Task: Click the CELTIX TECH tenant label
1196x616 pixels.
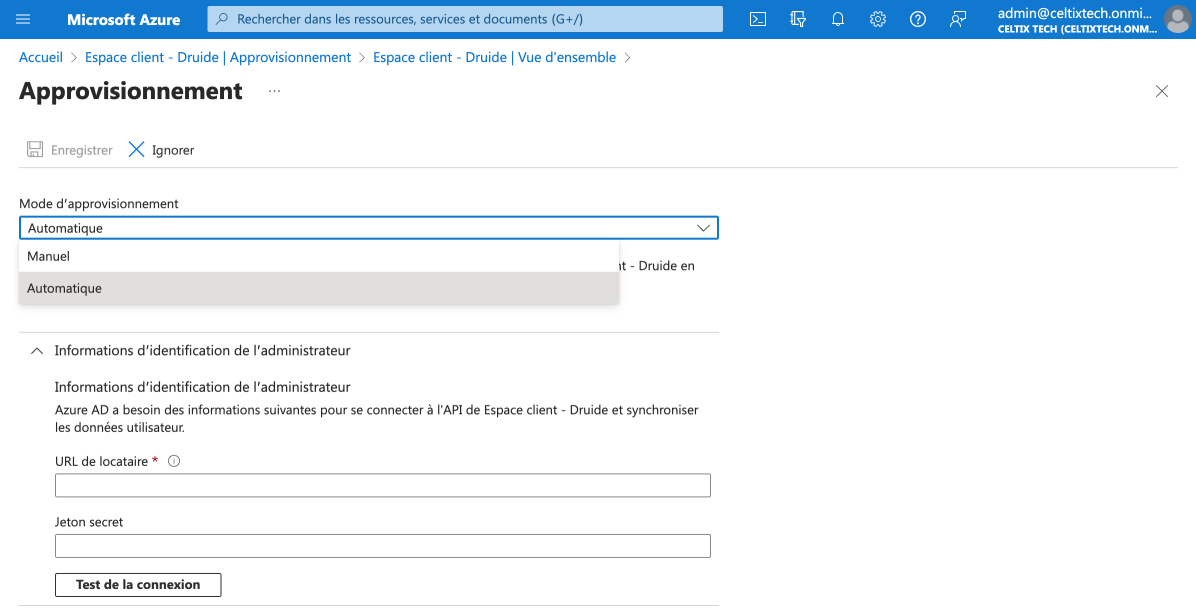Action: coord(1078,29)
